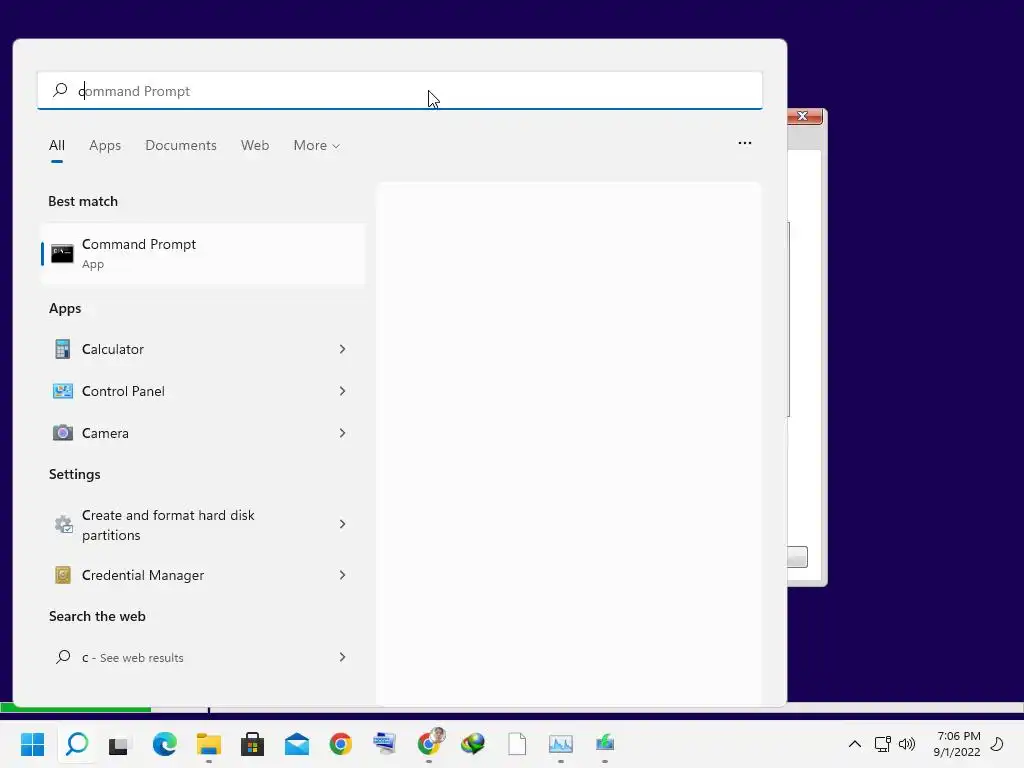Open the Mail app from taskbar

297,744
